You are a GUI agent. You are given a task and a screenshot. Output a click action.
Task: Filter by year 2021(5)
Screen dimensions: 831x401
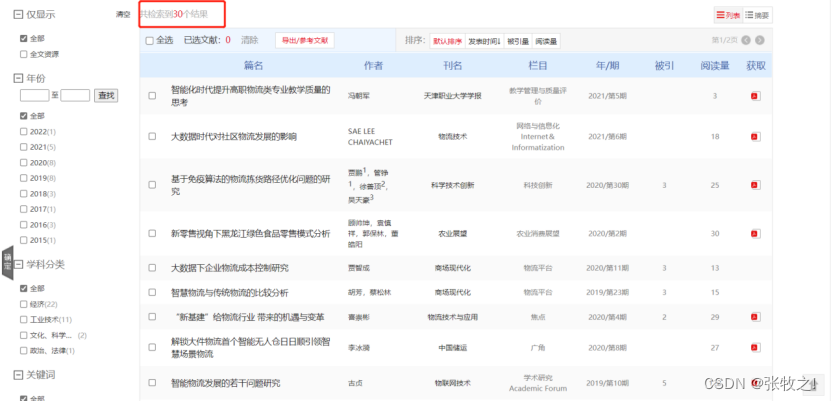[x=23, y=147]
